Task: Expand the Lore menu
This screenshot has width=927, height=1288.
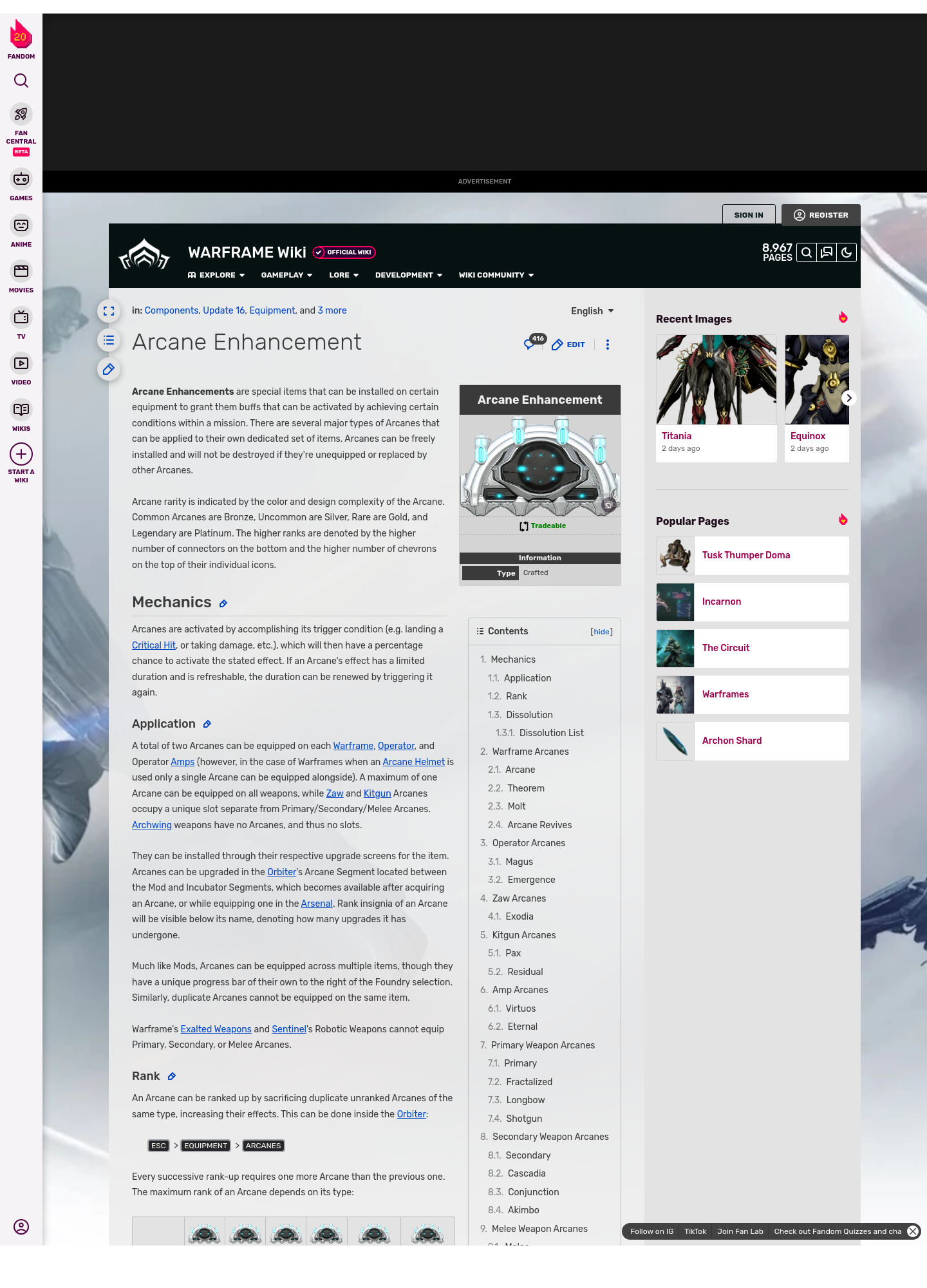Action: [344, 275]
